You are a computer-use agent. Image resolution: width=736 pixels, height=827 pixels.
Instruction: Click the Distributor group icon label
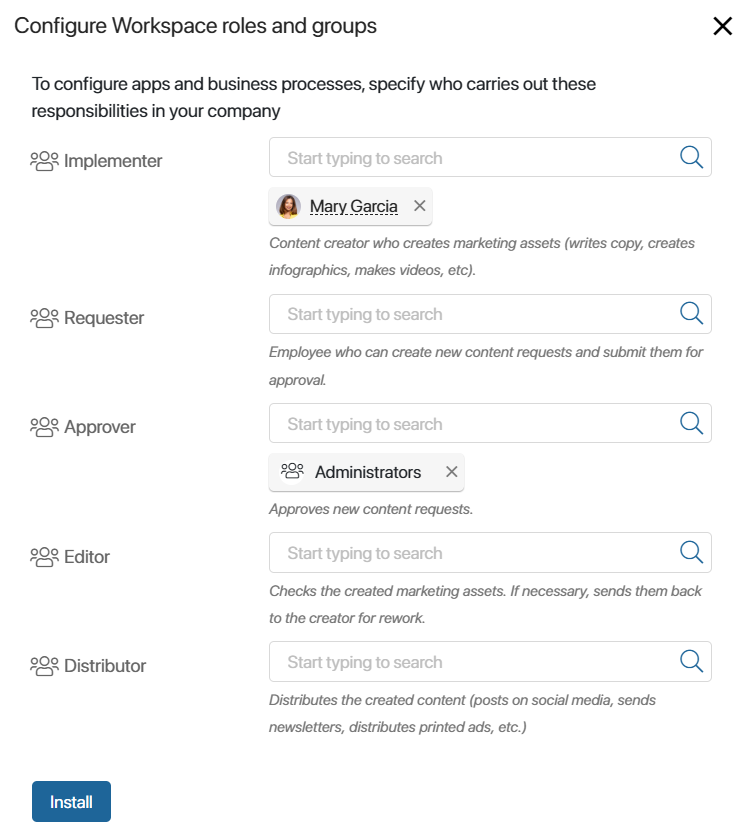44,666
